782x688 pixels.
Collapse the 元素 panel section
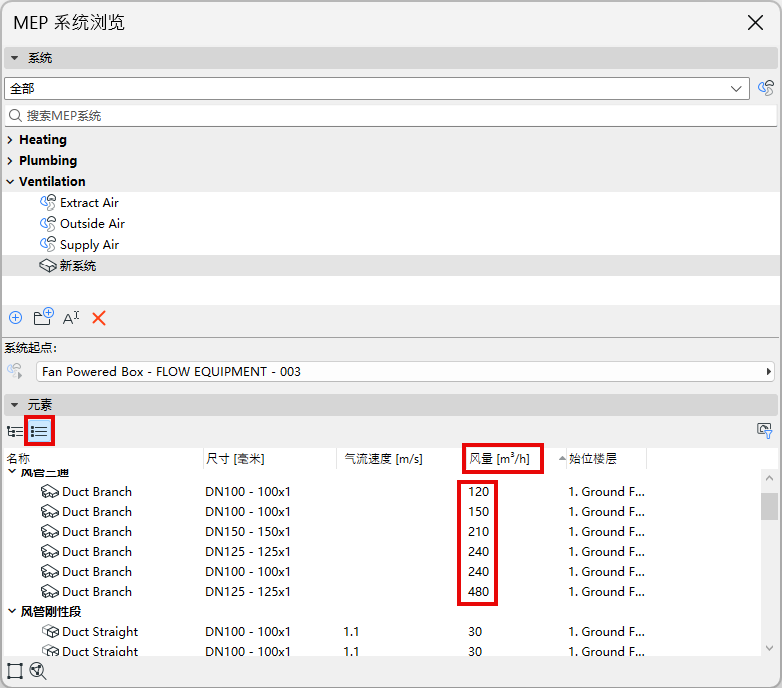[x=14, y=405]
